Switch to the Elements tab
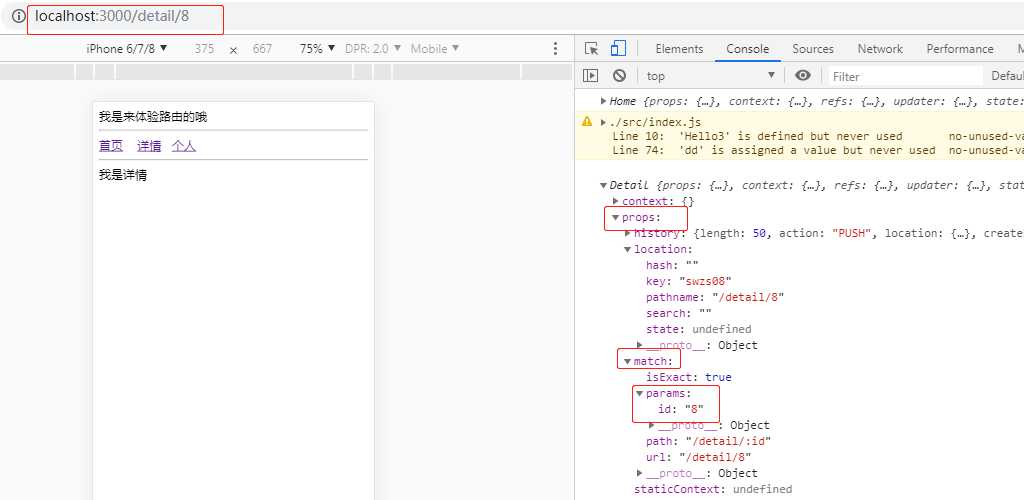The image size is (1024, 500). (x=679, y=49)
